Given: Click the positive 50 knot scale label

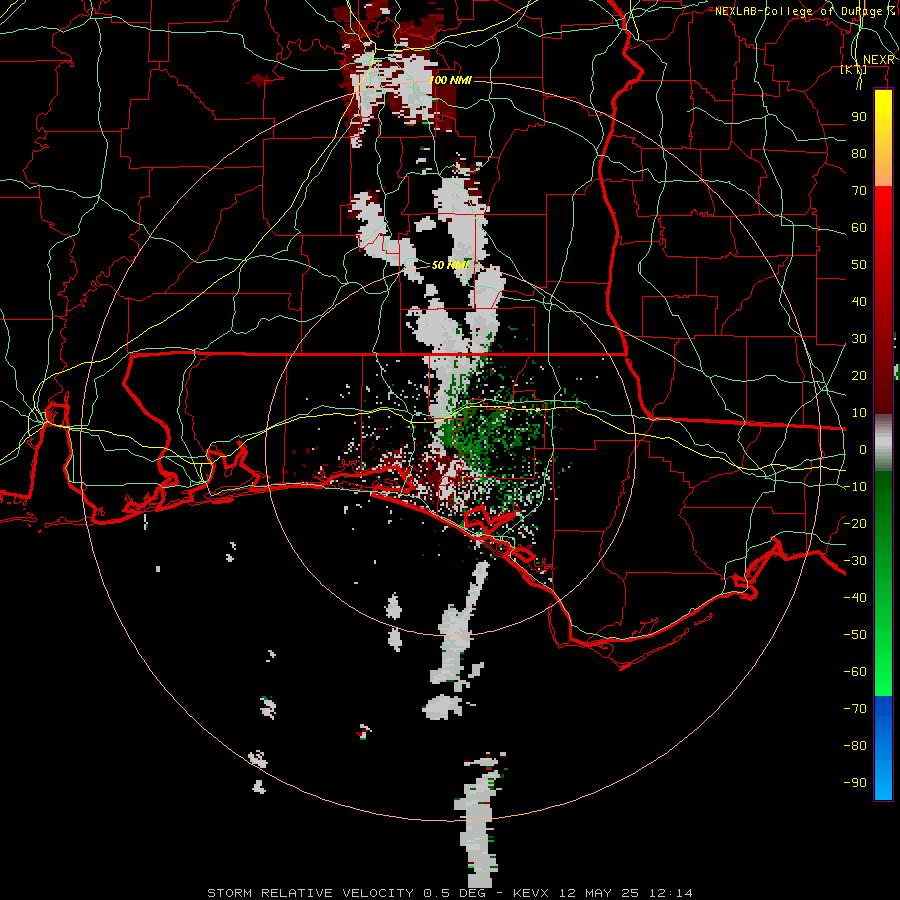Looking at the screenshot, I should pos(859,265).
